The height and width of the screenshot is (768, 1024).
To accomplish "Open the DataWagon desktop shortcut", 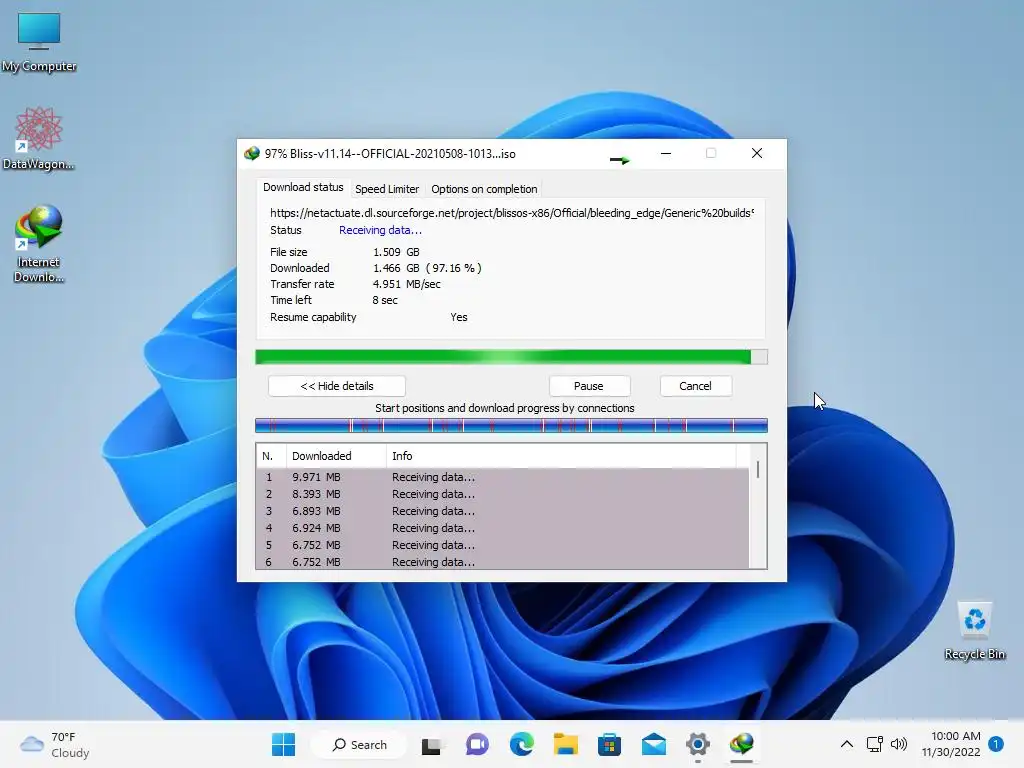I will (x=39, y=138).
